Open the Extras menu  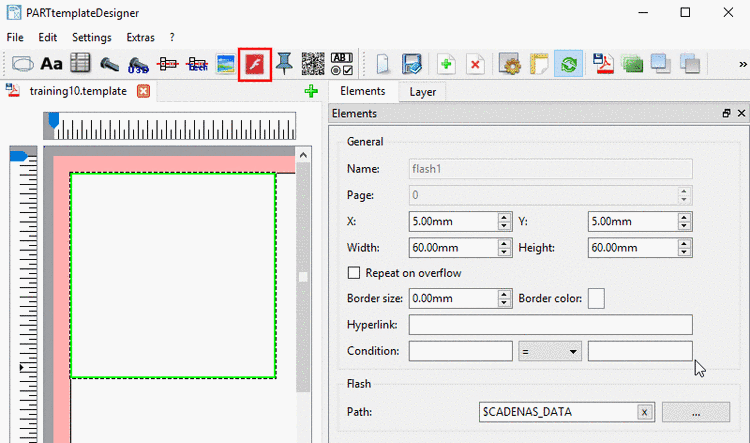tap(141, 37)
